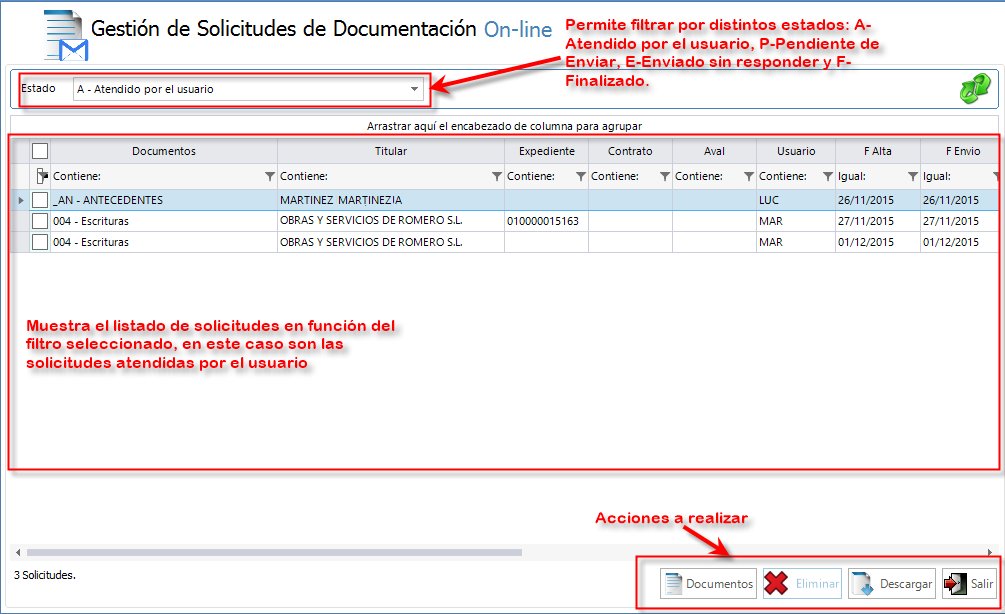Click the green refresh arrows icon
Viewport: 1005px width, 614px height.
coord(975,89)
